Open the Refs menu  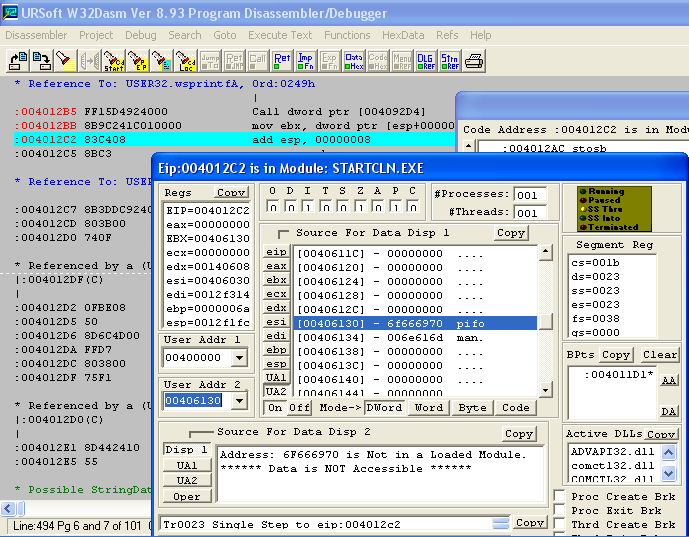[x=447, y=35]
